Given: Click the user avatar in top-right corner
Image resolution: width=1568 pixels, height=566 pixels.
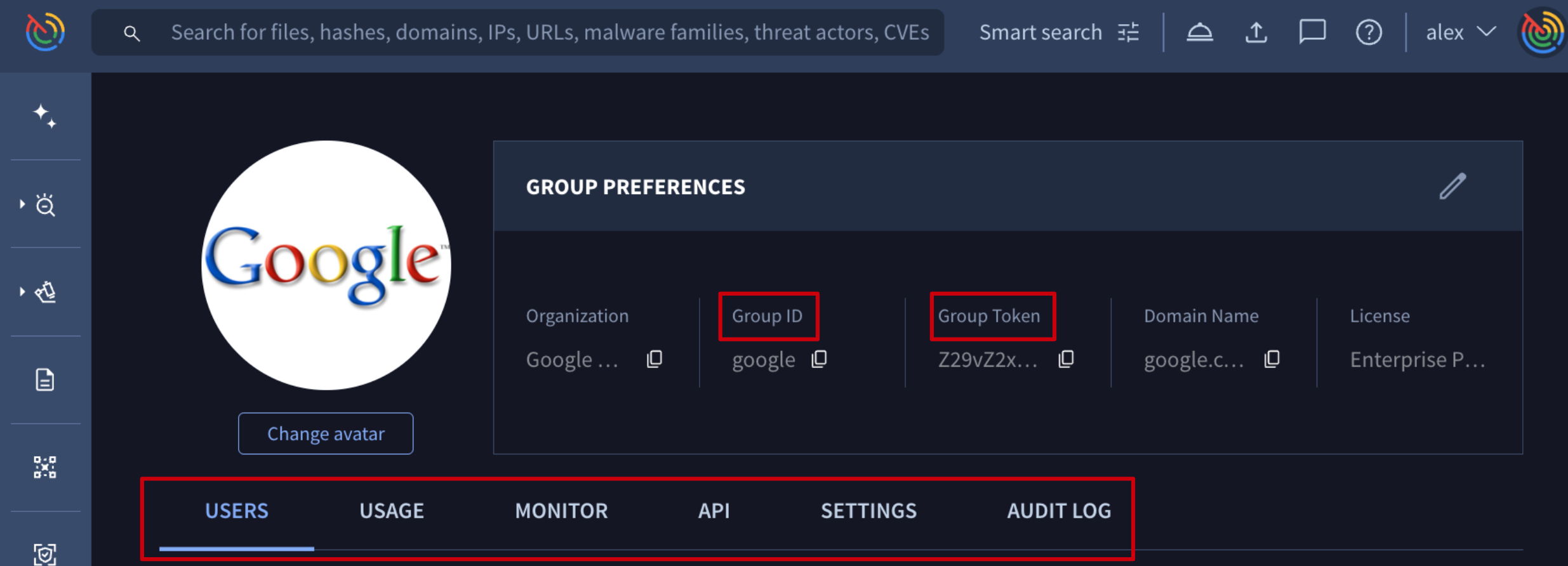Looking at the screenshot, I should pyautogui.click(x=1543, y=32).
